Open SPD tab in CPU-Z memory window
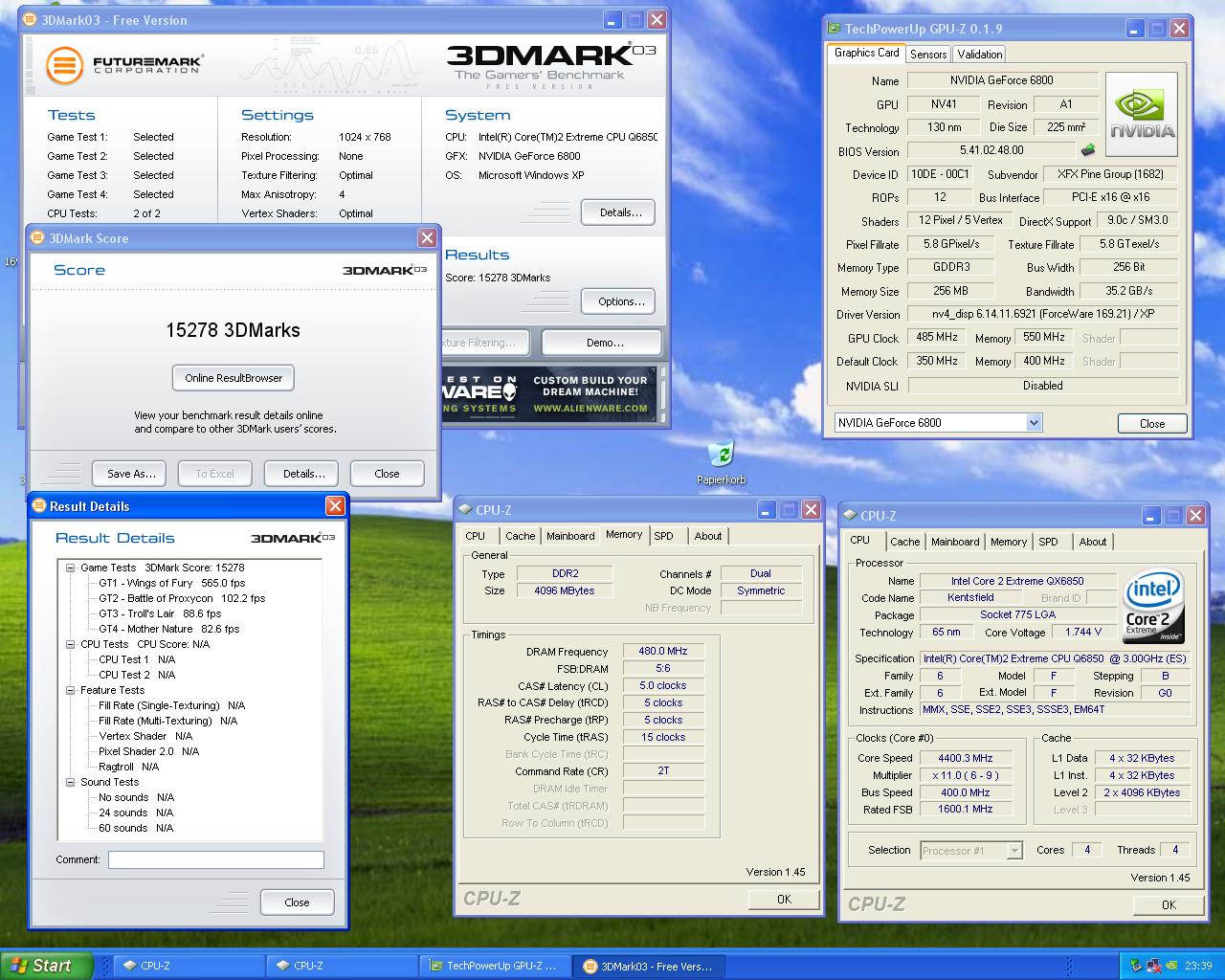Viewport: 1225px width, 980px height. [663, 536]
